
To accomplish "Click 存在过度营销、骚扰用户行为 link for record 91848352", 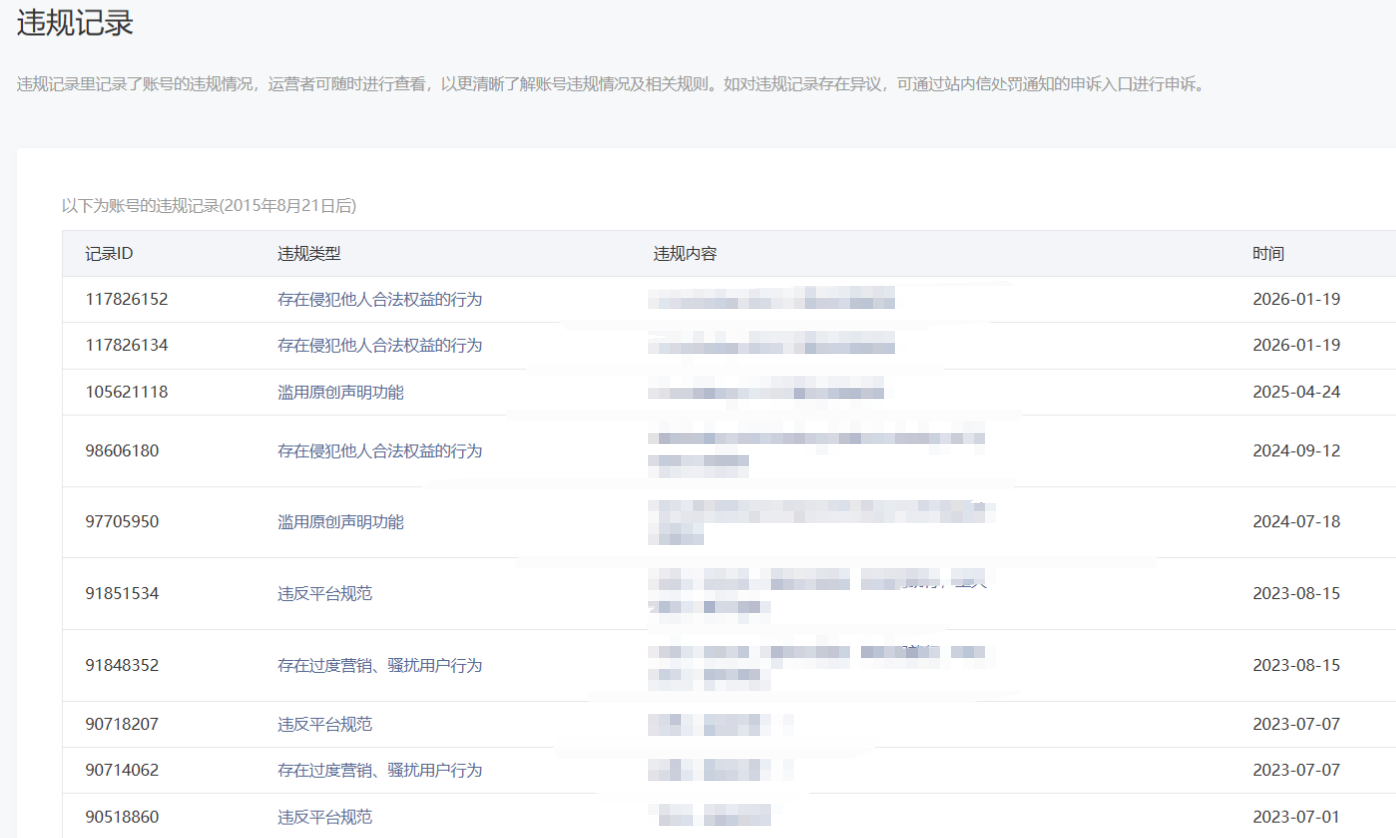I will [x=379, y=665].
